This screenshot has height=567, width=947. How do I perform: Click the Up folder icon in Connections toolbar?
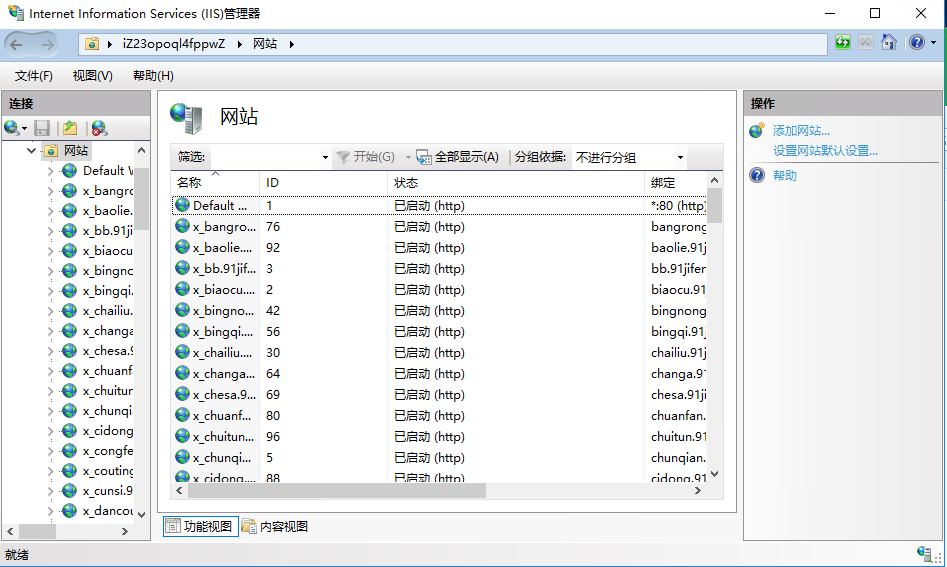pyautogui.click(x=70, y=128)
